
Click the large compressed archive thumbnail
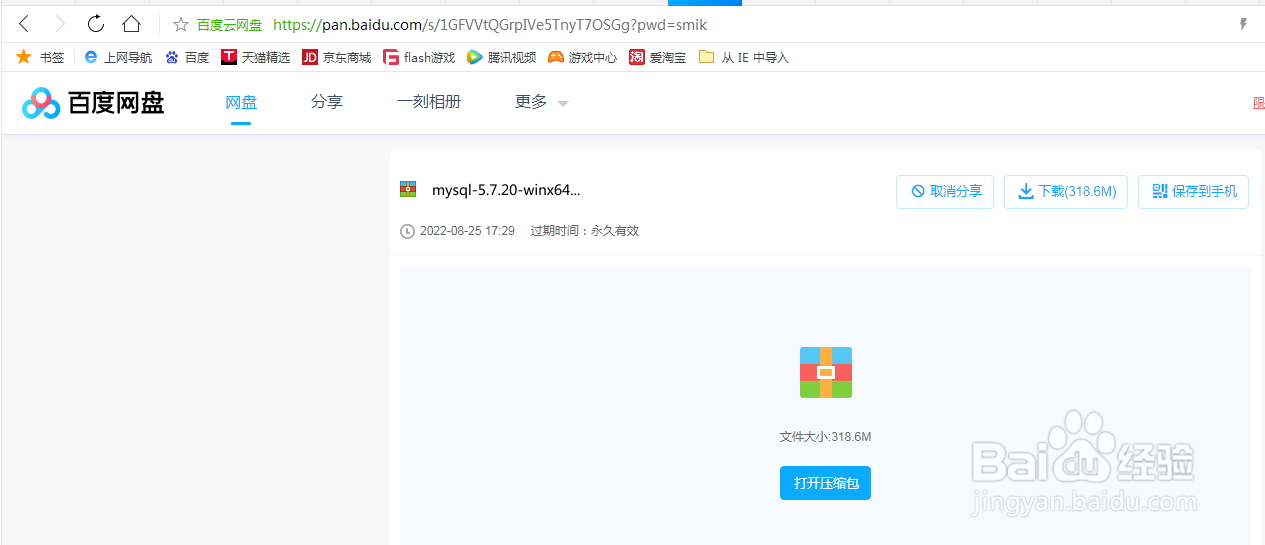(x=826, y=372)
